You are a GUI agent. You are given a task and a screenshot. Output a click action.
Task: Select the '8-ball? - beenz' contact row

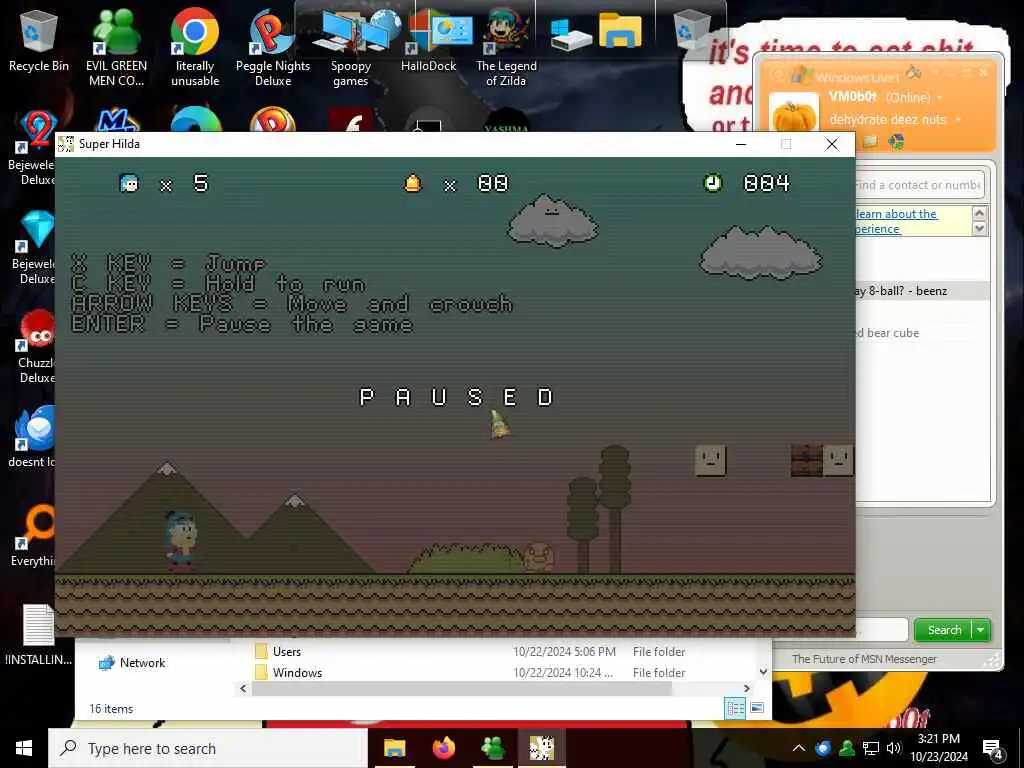tap(921, 291)
